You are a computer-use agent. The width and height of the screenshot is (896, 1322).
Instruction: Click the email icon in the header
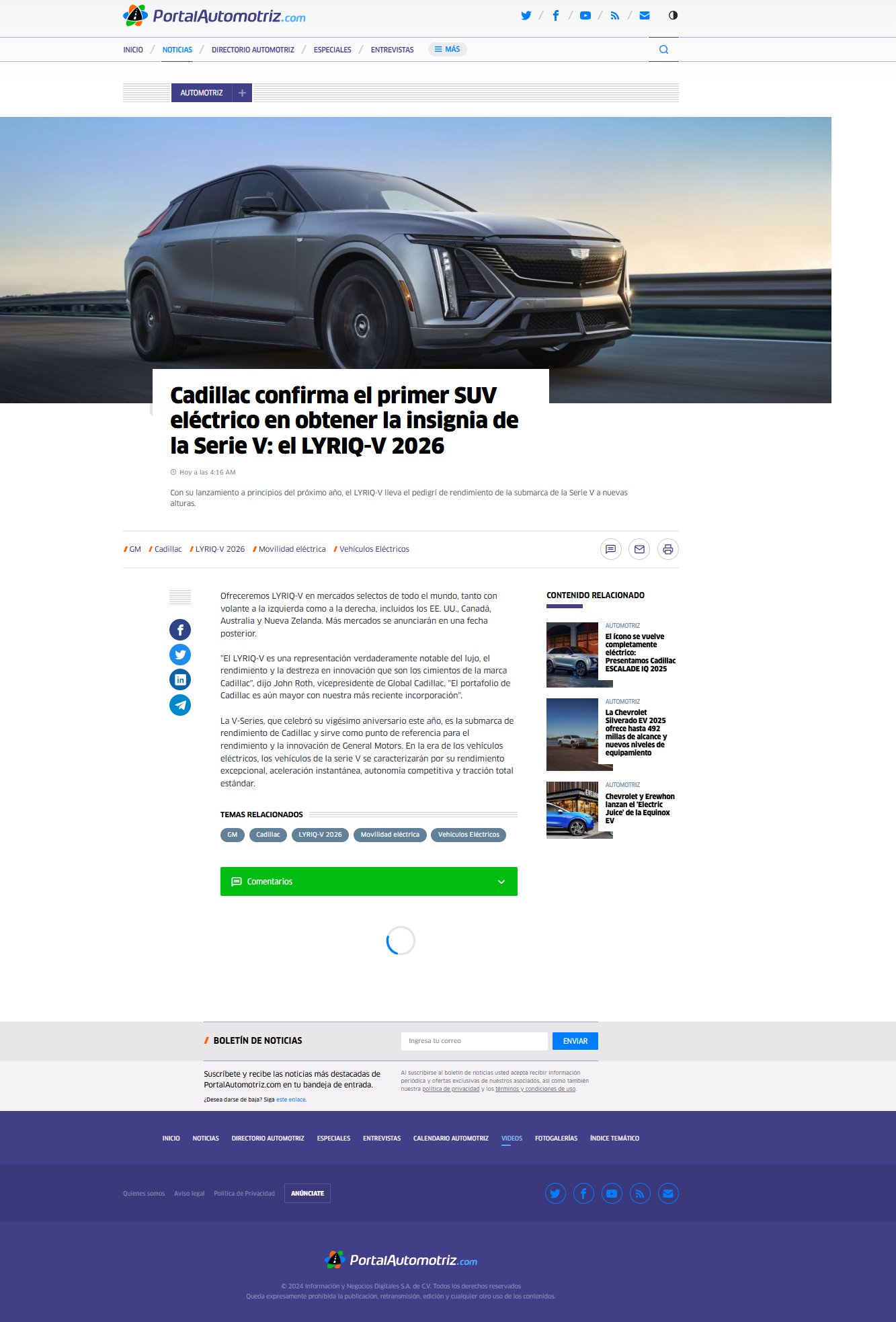(645, 15)
